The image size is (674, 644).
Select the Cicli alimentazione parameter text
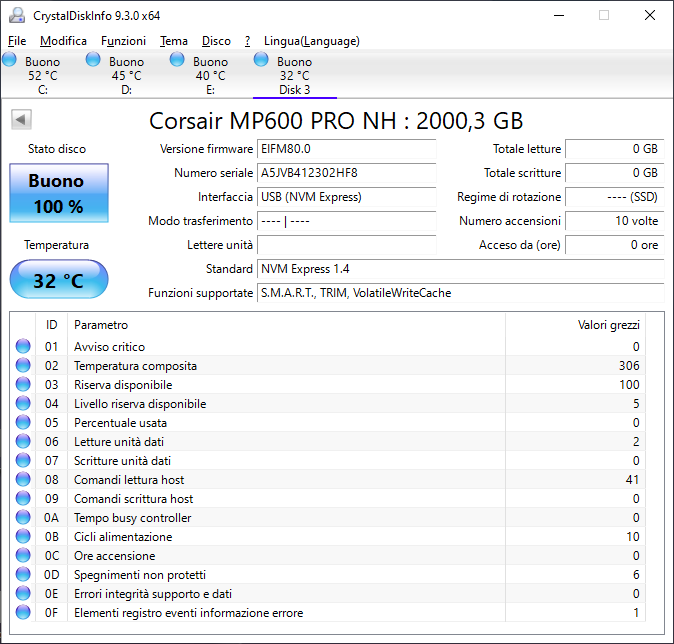pos(123,537)
